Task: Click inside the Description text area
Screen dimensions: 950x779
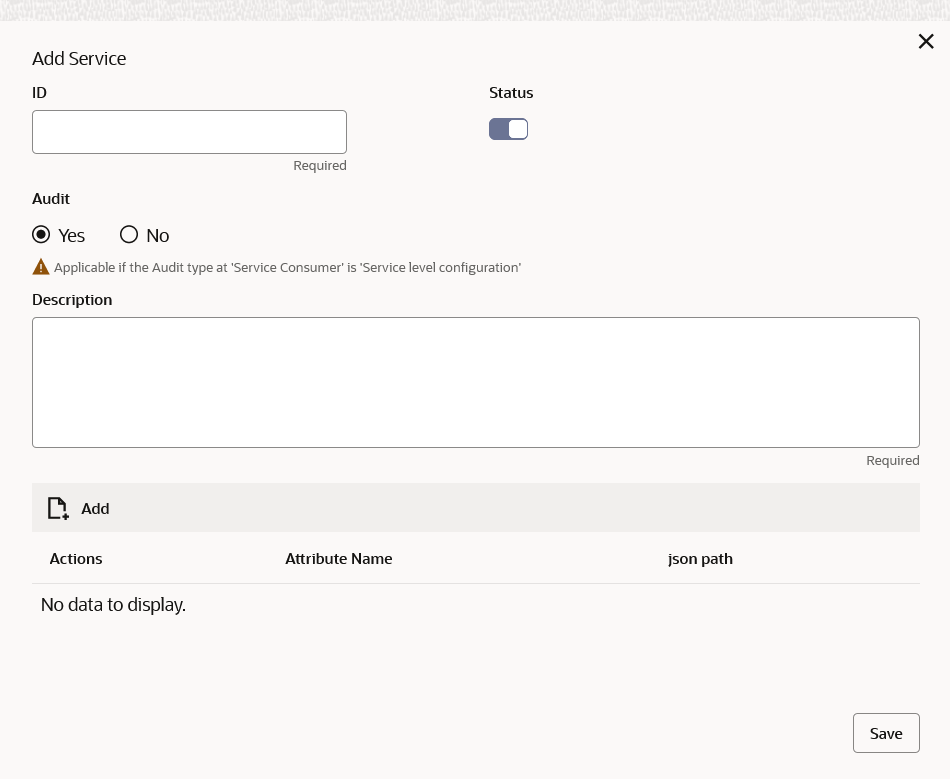Action: 475,382
